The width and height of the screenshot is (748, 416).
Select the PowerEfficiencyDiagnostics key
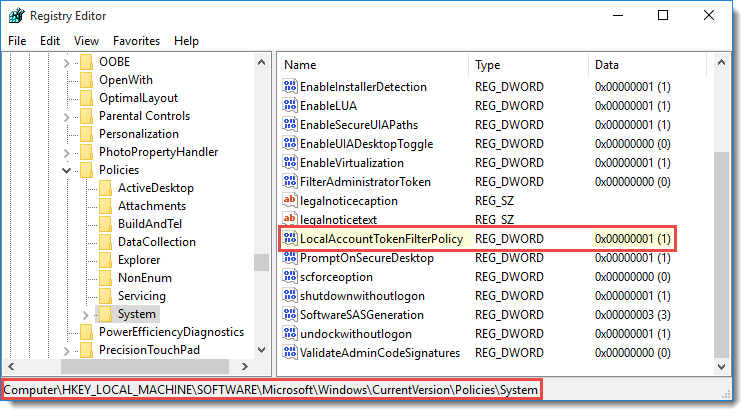click(171, 332)
